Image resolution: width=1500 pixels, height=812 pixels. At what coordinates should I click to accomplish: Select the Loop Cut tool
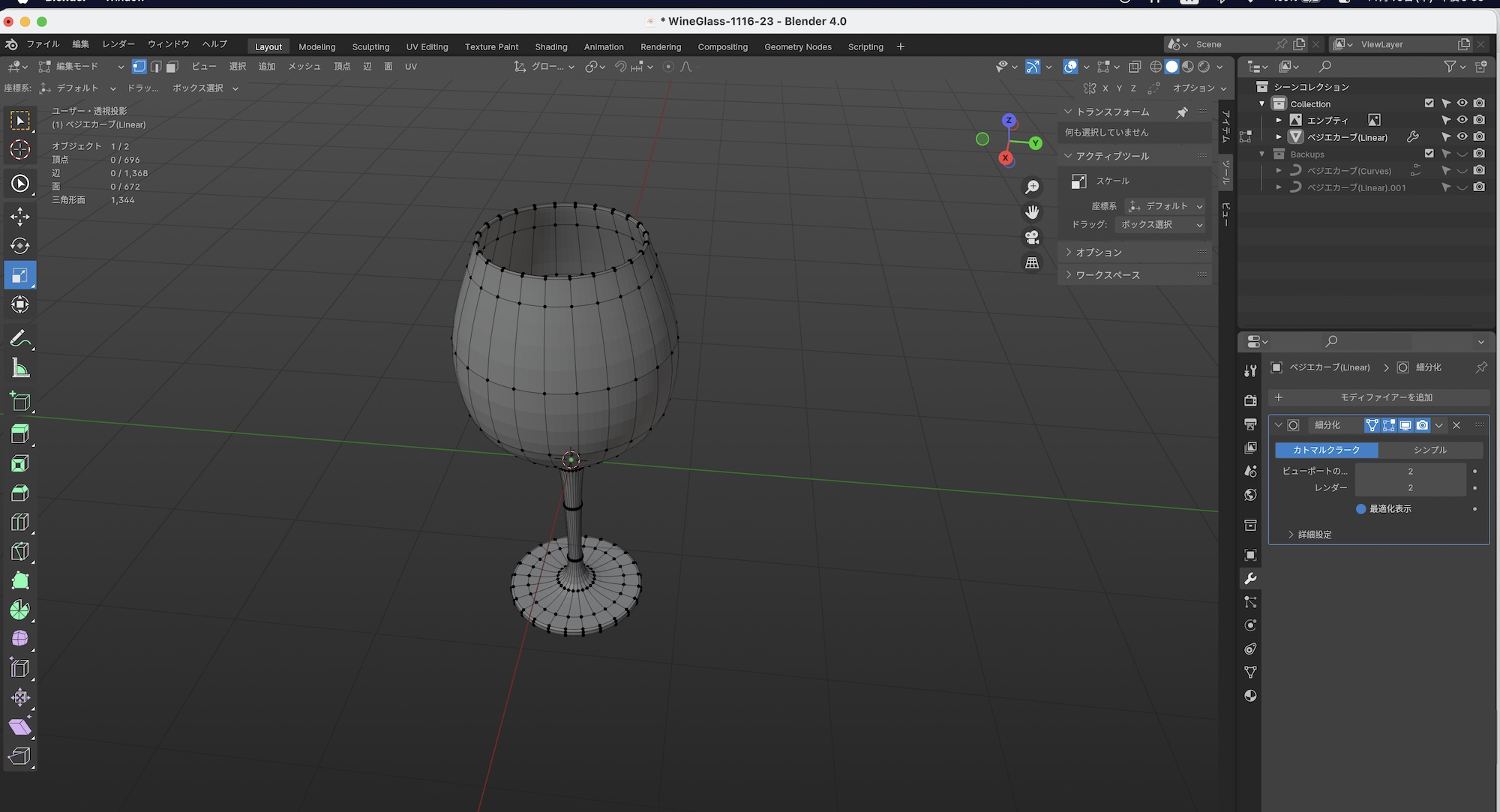20,522
